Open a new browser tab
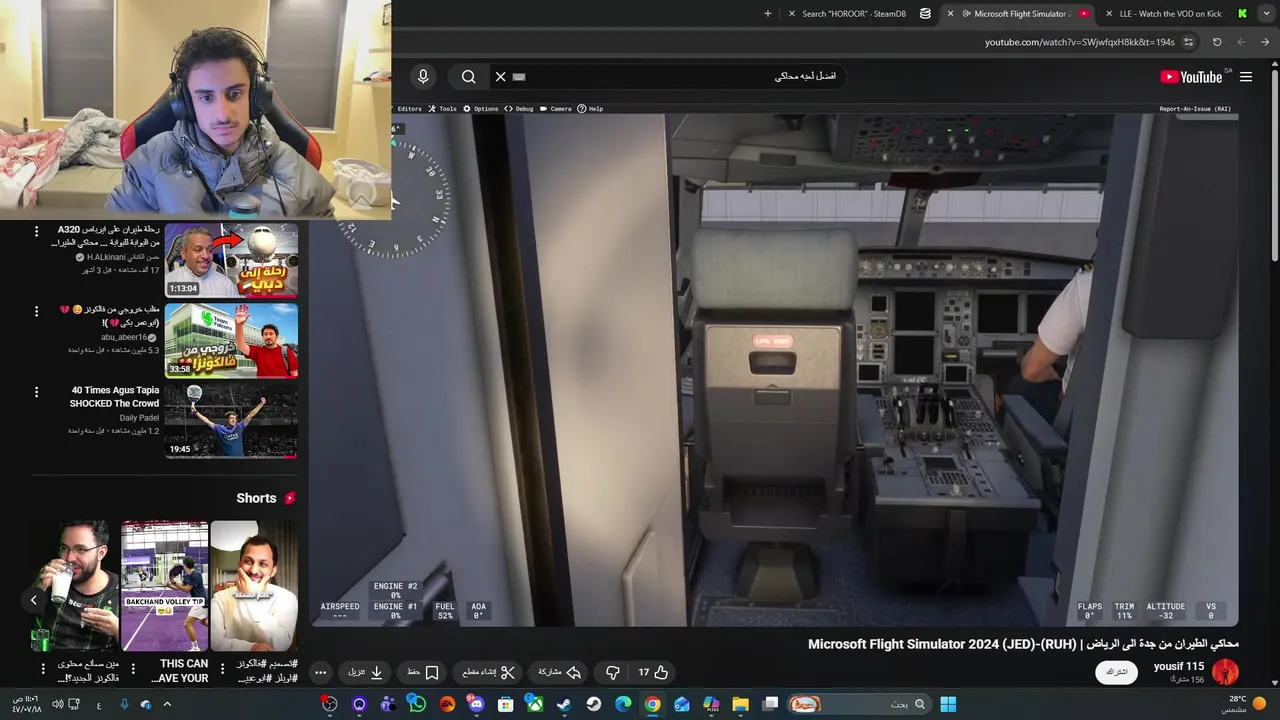 click(768, 14)
